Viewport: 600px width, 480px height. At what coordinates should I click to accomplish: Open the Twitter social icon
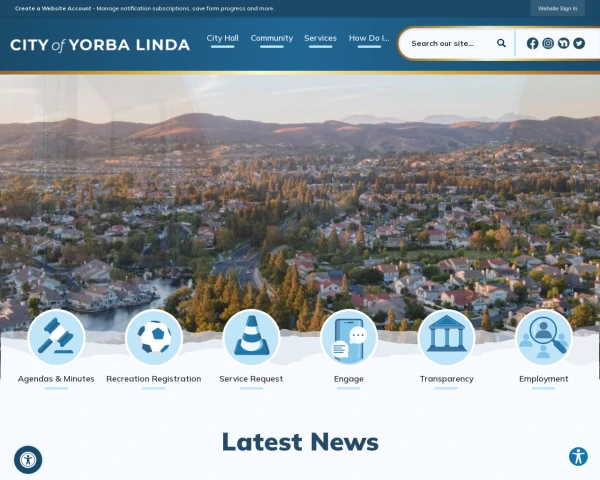[x=579, y=43]
